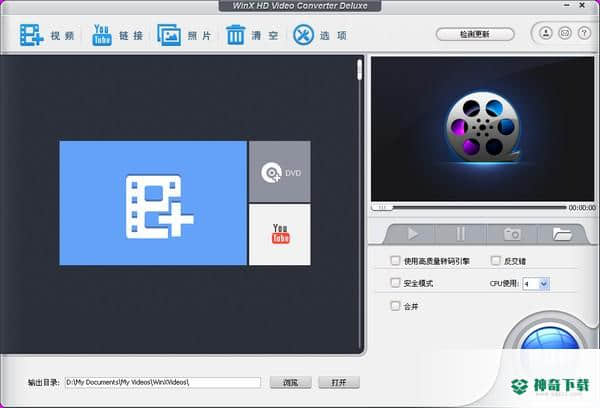Open the YouTube link (链接) toolbar icon
Image resolution: width=600 pixels, height=408 pixels.
pos(102,35)
